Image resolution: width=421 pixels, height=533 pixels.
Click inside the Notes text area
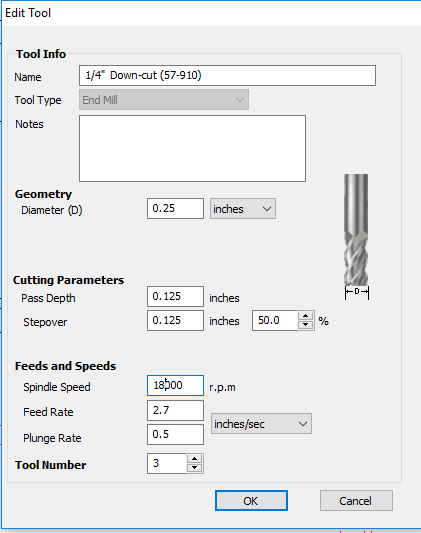[192, 148]
